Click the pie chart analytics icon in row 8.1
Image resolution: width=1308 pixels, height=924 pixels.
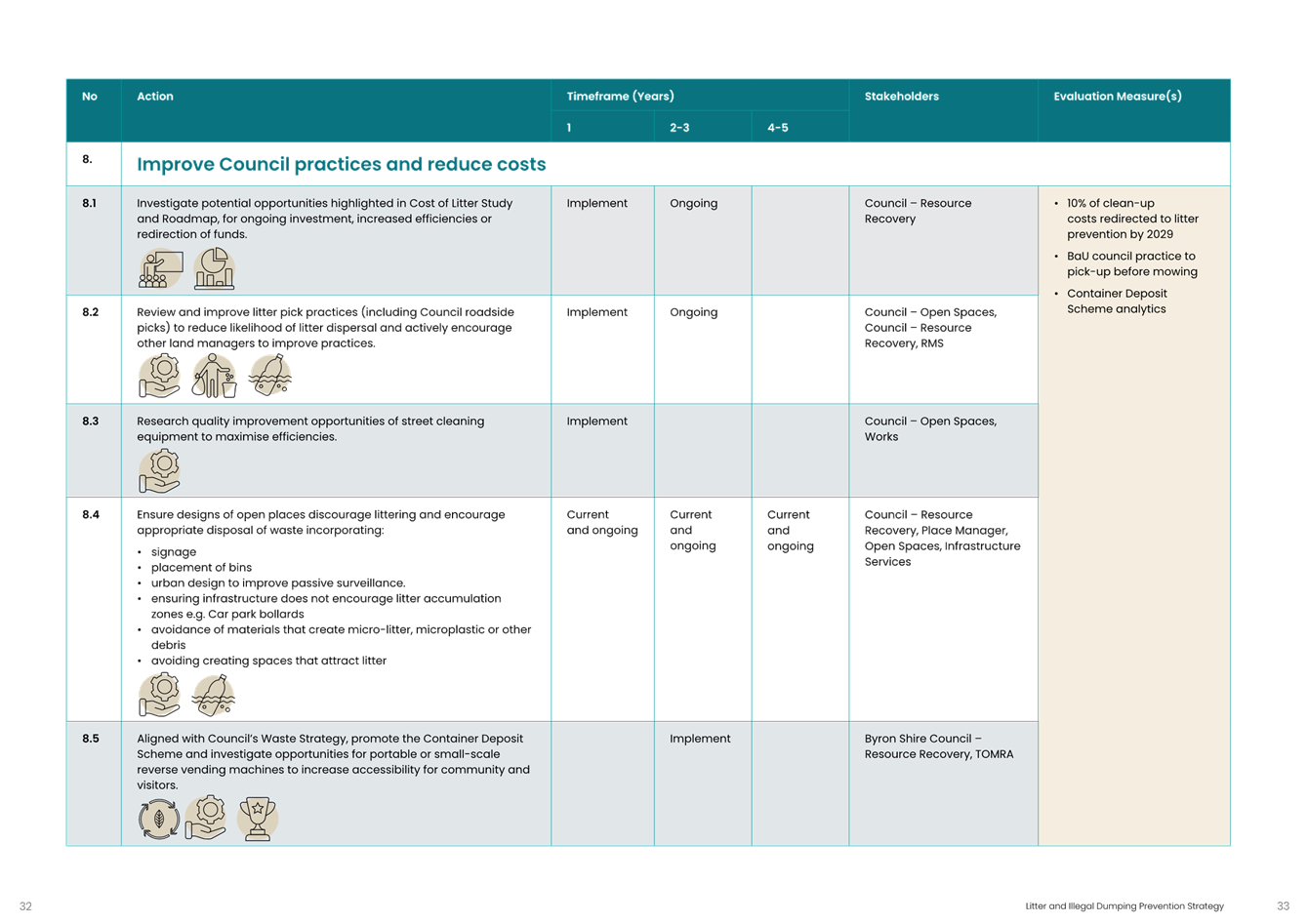click(x=214, y=268)
